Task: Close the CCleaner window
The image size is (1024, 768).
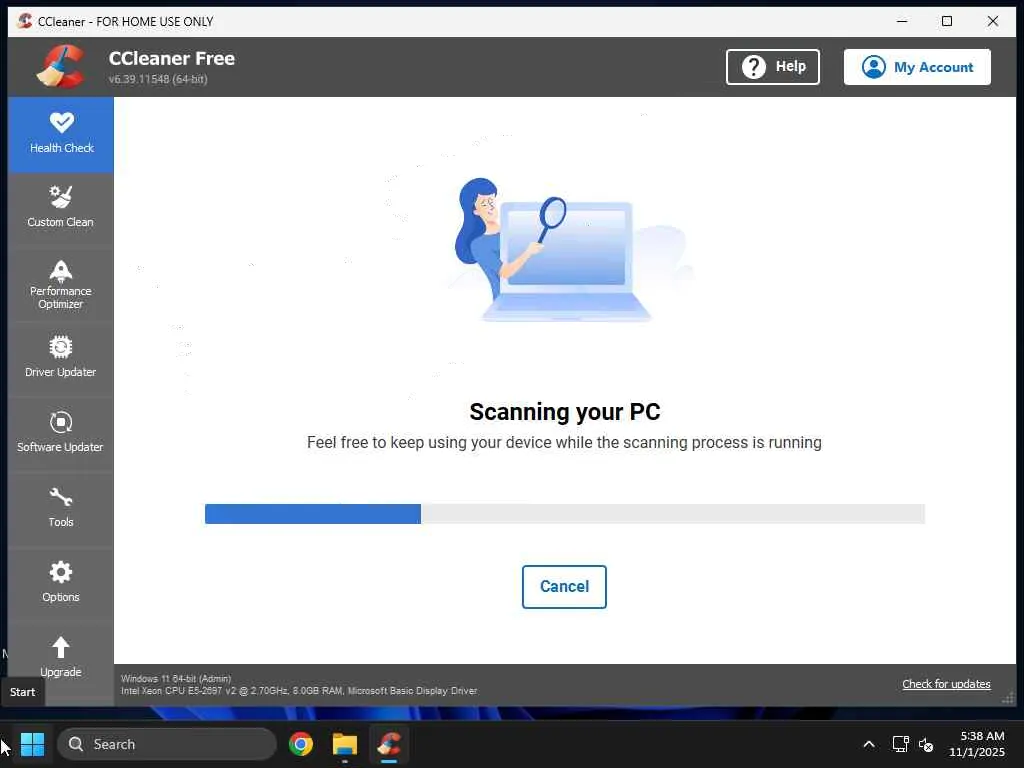Action: coord(993,21)
